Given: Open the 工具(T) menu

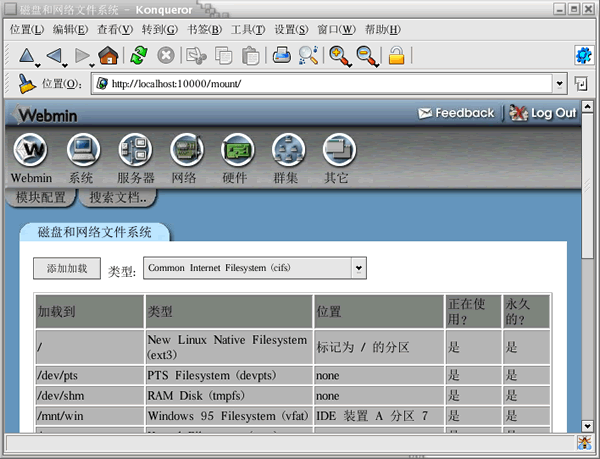Looking at the screenshot, I should coord(248,29).
